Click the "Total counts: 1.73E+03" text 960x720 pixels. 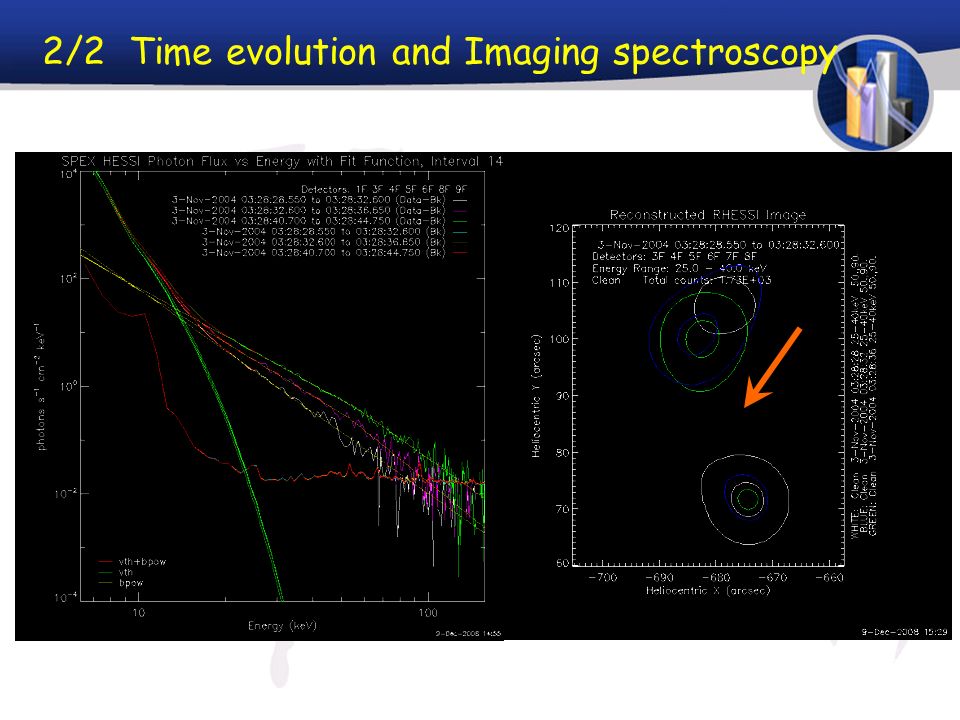coord(707,280)
